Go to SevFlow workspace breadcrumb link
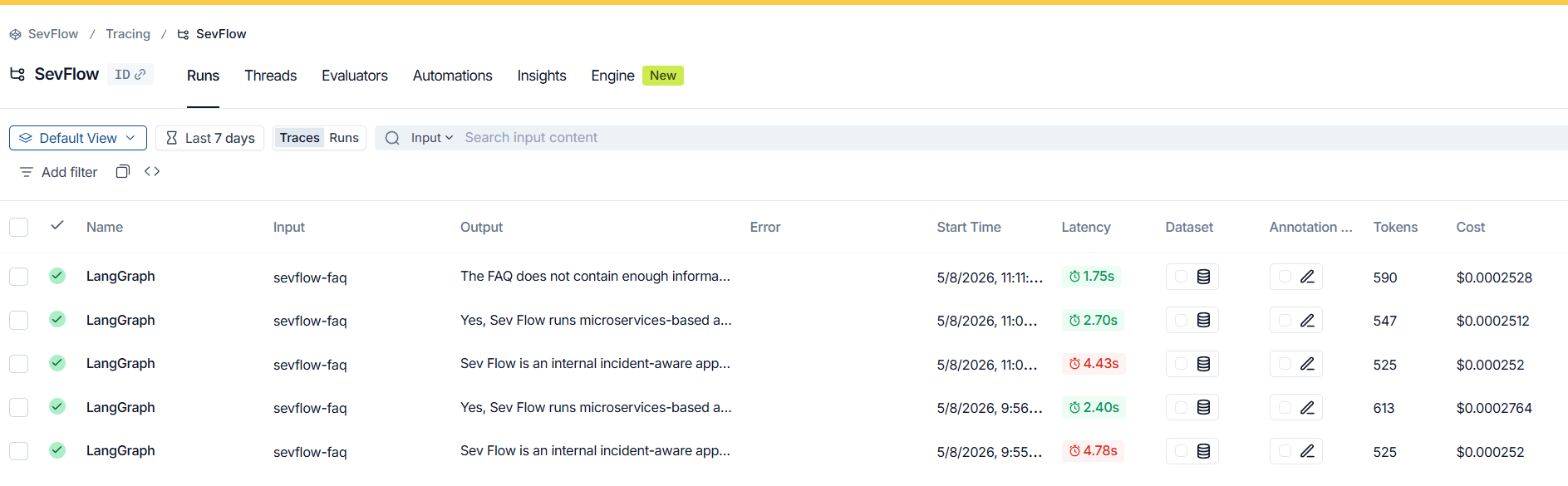This screenshot has height=486, width=1568. click(x=53, y=34)
